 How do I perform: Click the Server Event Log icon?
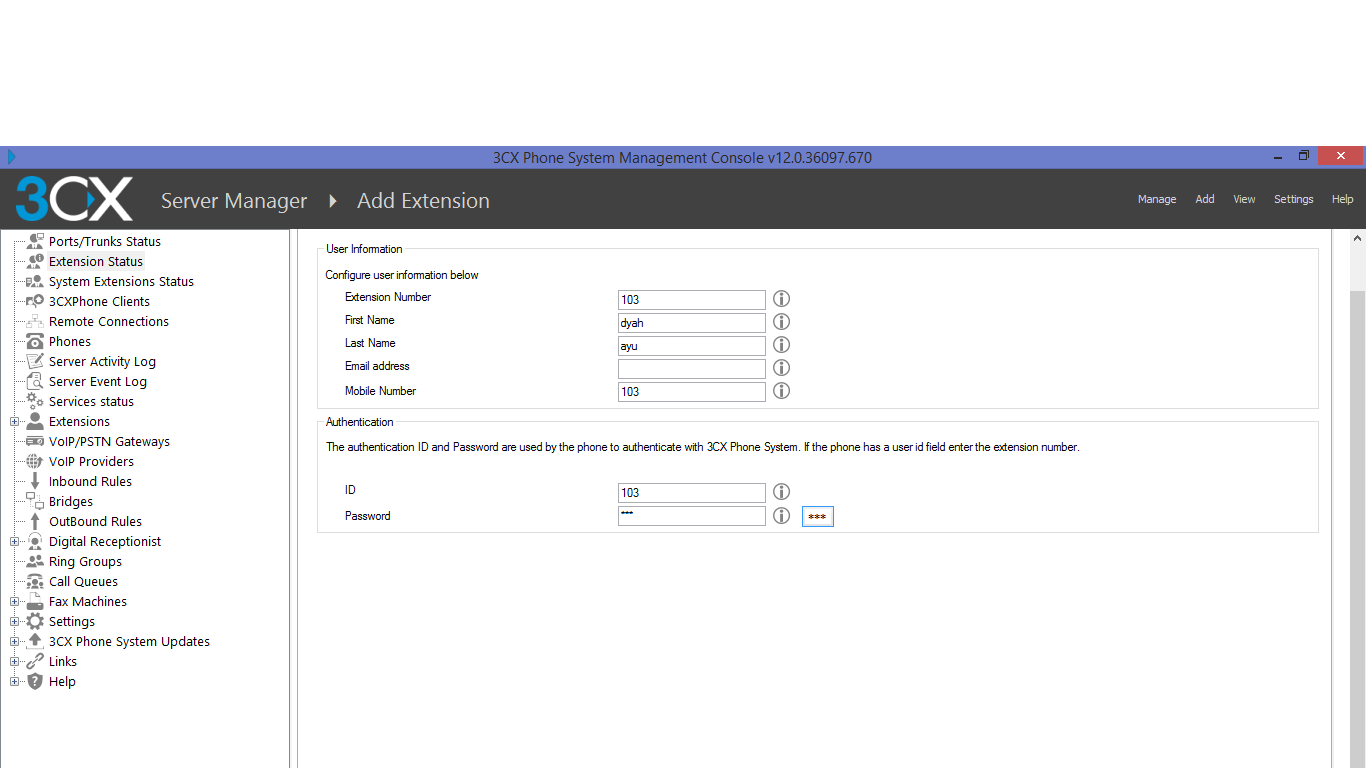tap(35, 381)
